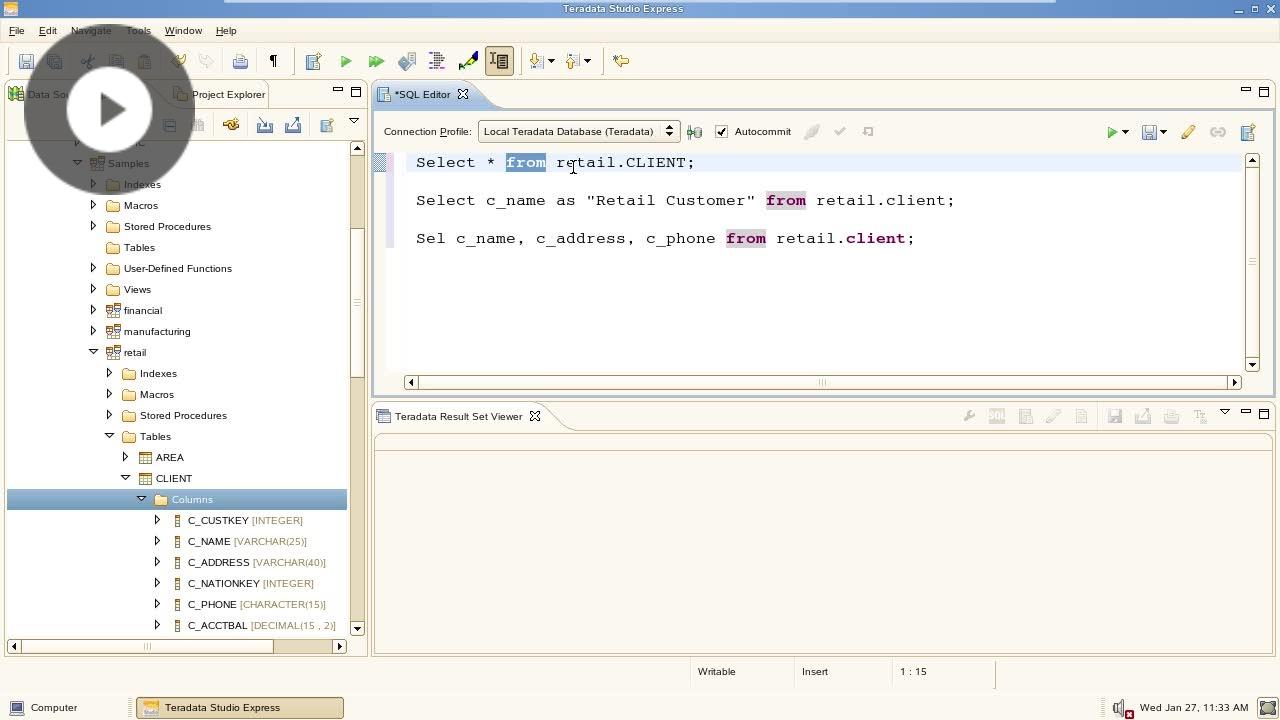This screenshot has width=1280, height=720.
Task: Click the connection icon beside profile selector
Action: click(694, 132)
